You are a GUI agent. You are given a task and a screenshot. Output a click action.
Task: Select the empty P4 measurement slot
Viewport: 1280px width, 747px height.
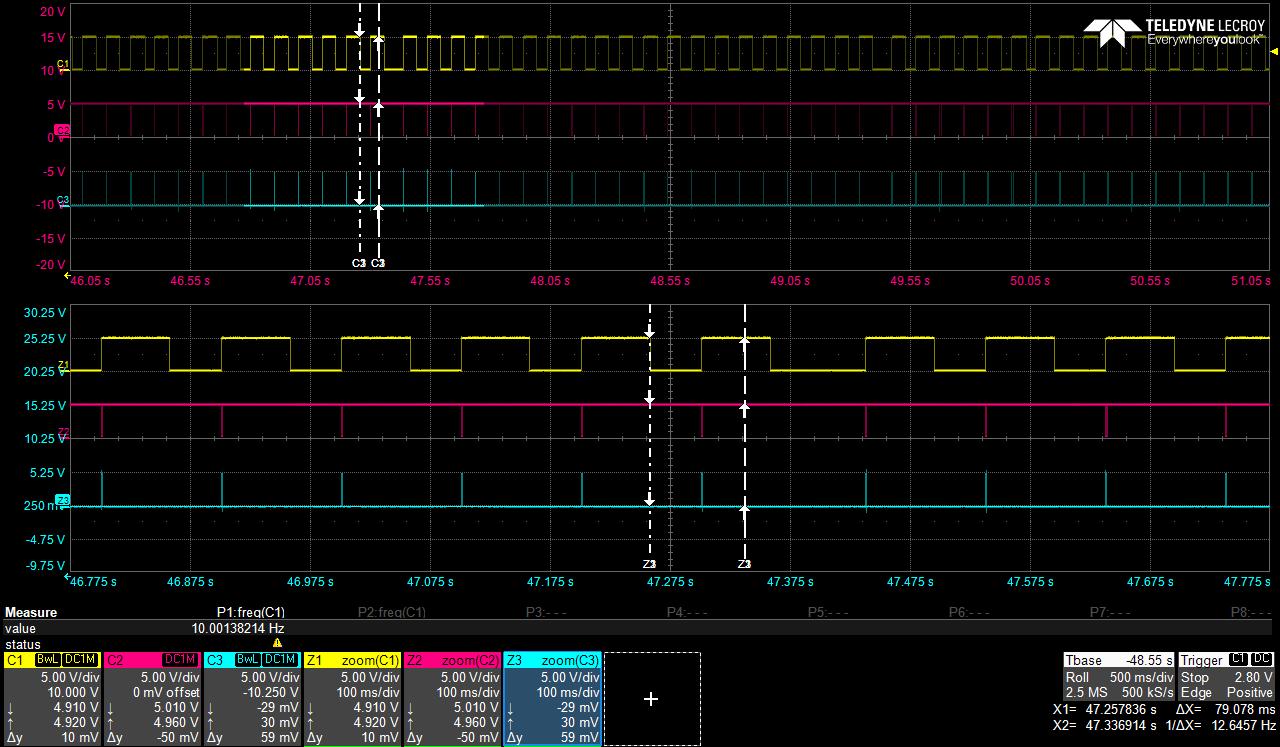pyautogui.click(x=688, y=612)
